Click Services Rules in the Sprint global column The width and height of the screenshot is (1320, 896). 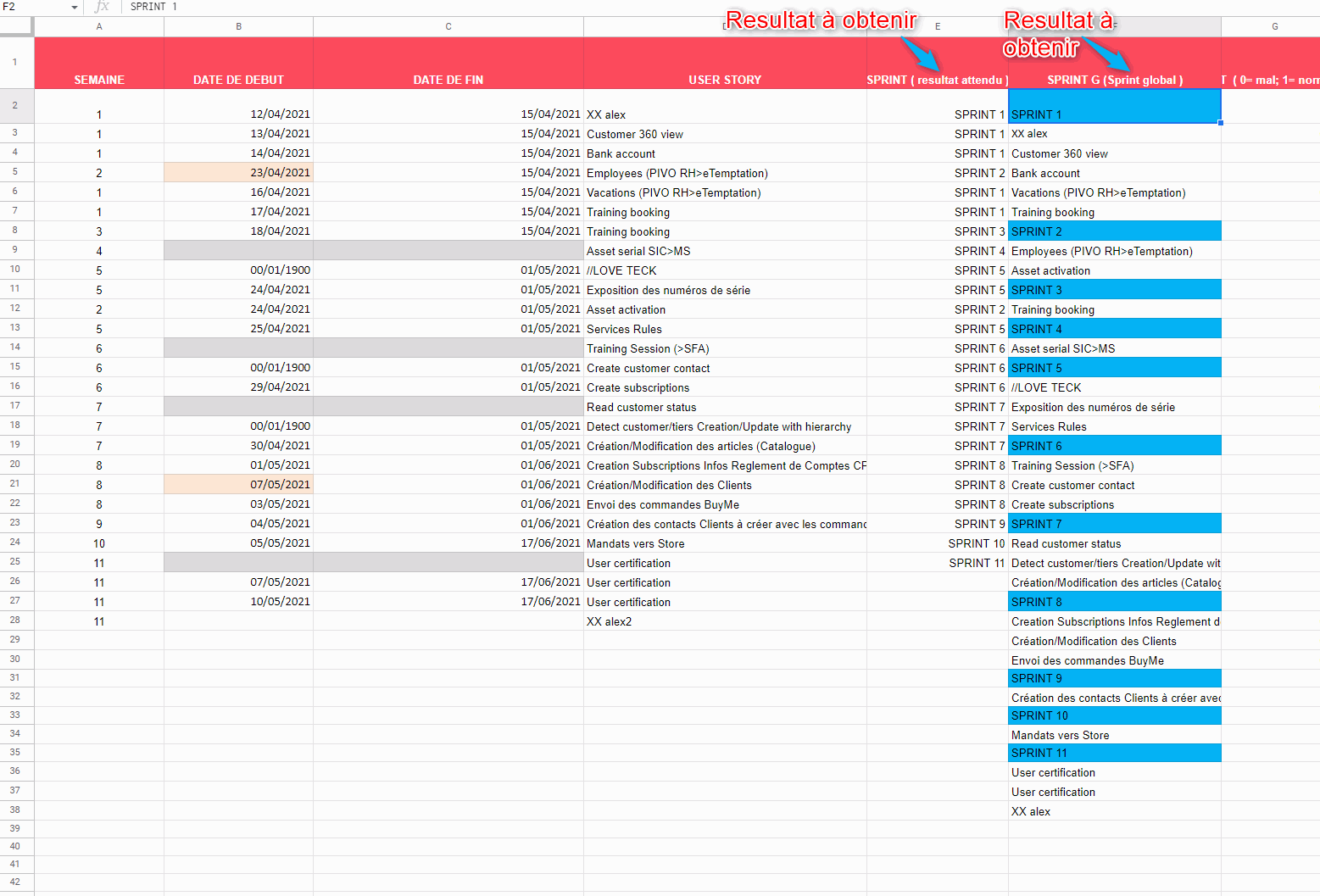[1115, 426]
